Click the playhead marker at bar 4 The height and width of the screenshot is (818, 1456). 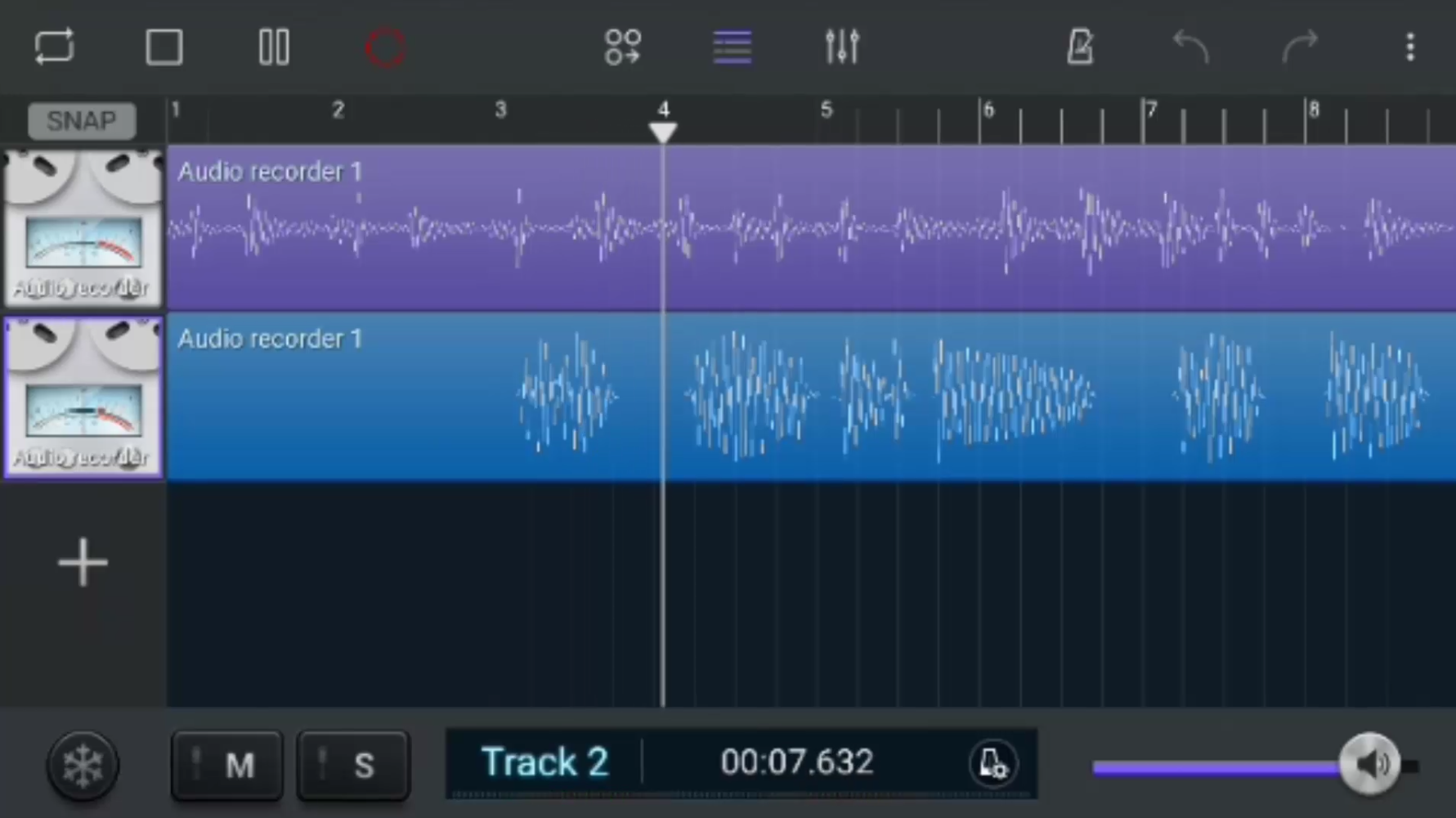[x=663, y=131]
